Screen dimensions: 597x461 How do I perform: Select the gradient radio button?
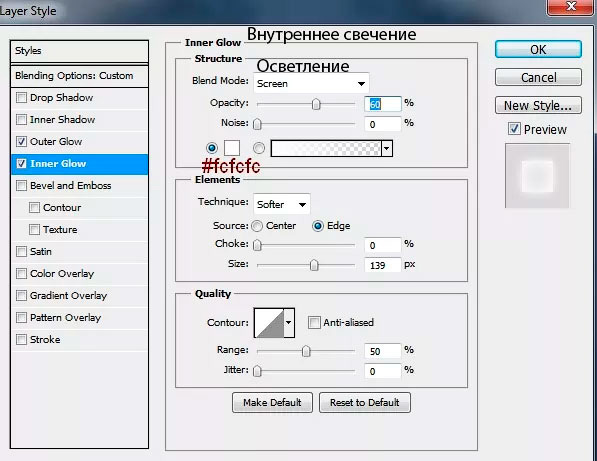tap(259, 148)
